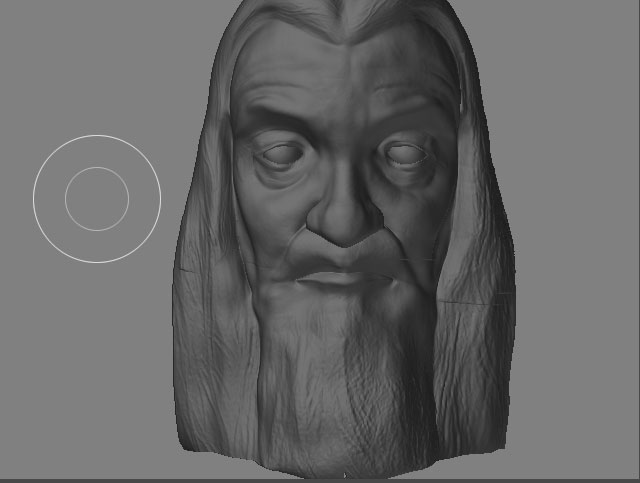Click the beard below the model's chin
The image size is (640, 483).
coord(347,384)
